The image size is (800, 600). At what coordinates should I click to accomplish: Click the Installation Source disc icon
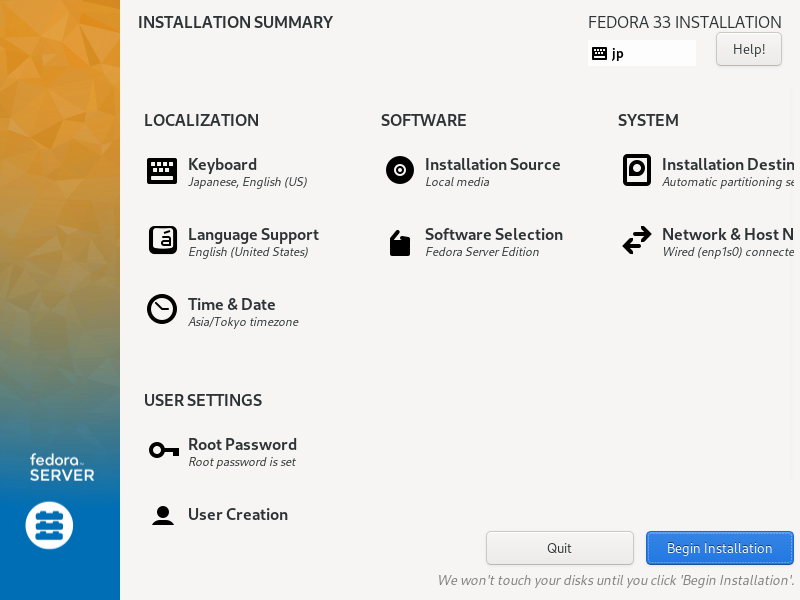click(x=400, y=170)
